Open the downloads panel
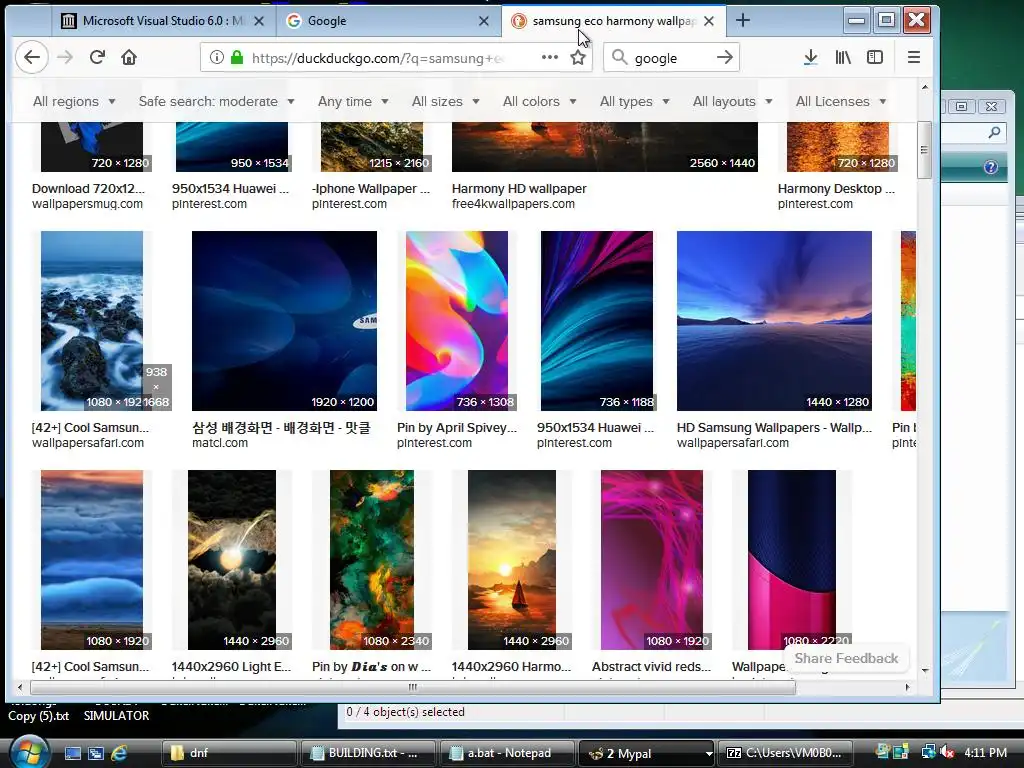This screenshot has height=768, width=1024. [810, 57]
